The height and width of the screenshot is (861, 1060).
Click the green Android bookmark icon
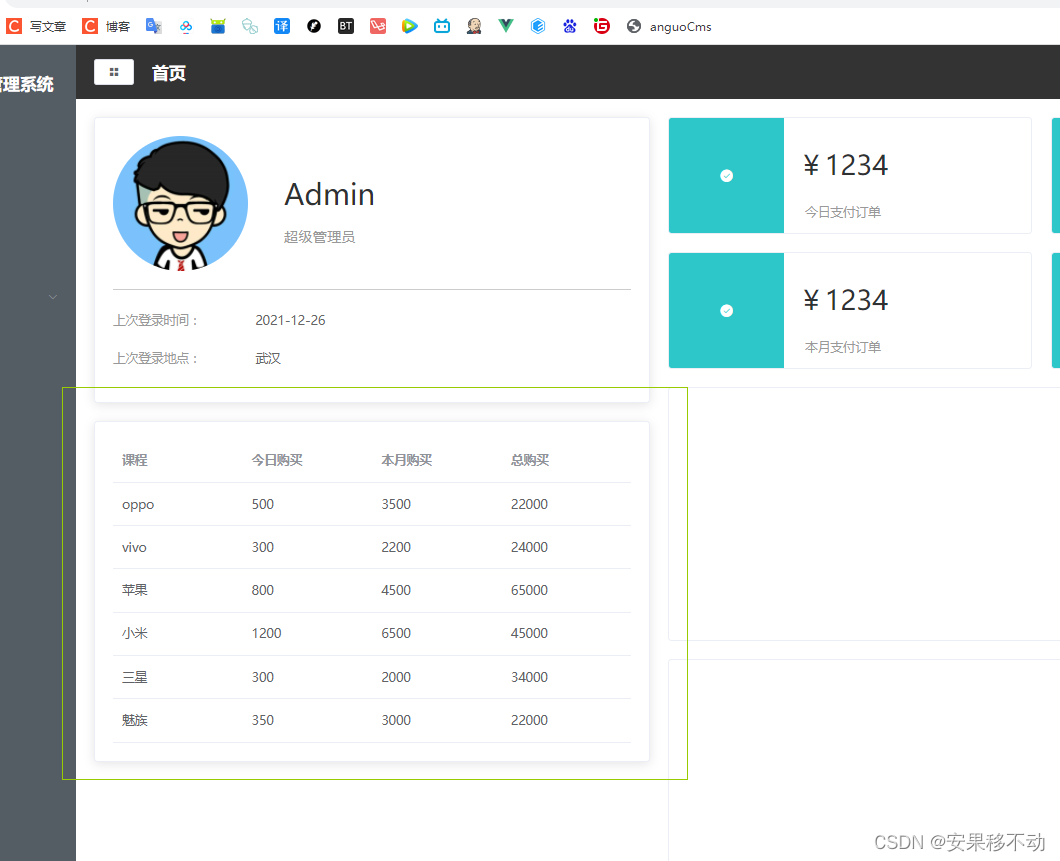[x=218, y=26]
